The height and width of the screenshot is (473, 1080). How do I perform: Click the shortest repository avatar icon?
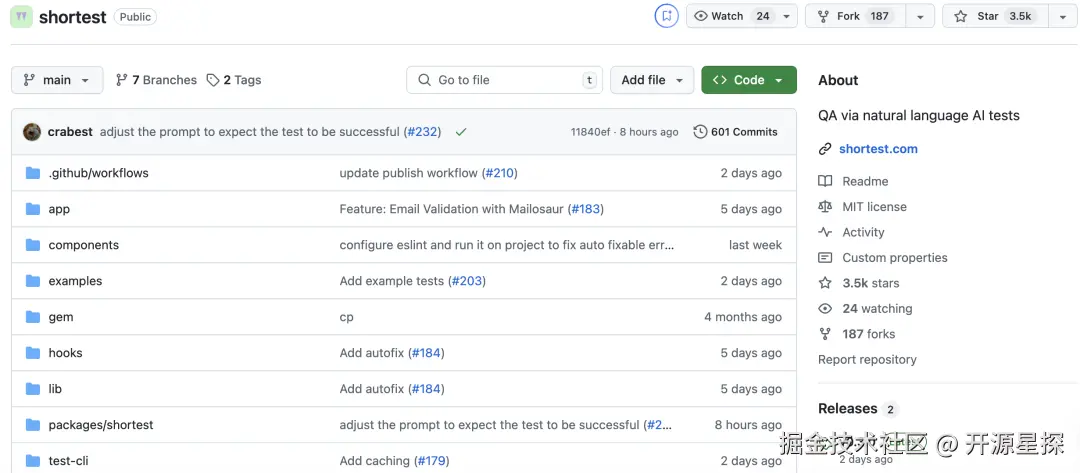[x=21, y=17]
